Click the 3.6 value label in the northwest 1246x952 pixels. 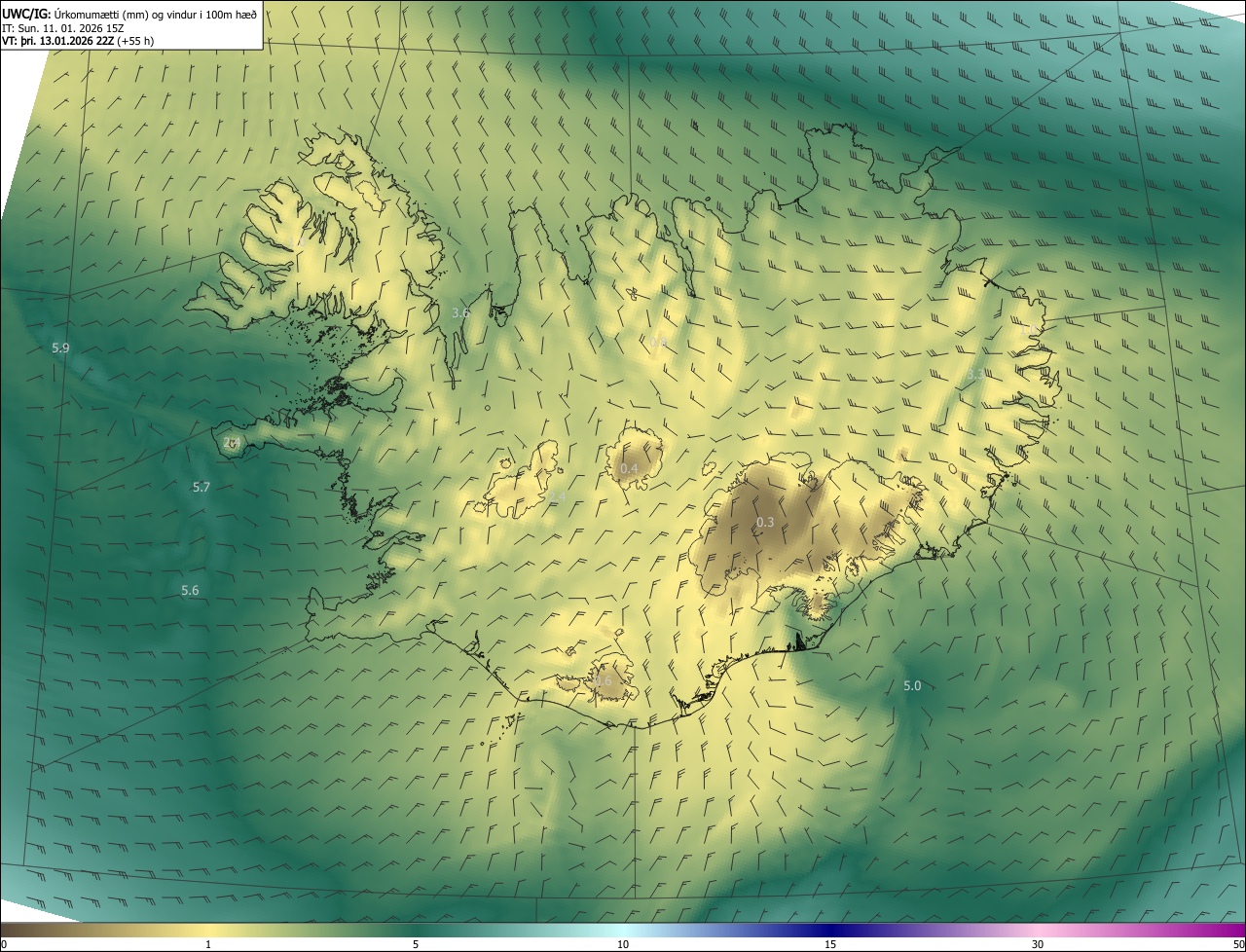[461, 312]
